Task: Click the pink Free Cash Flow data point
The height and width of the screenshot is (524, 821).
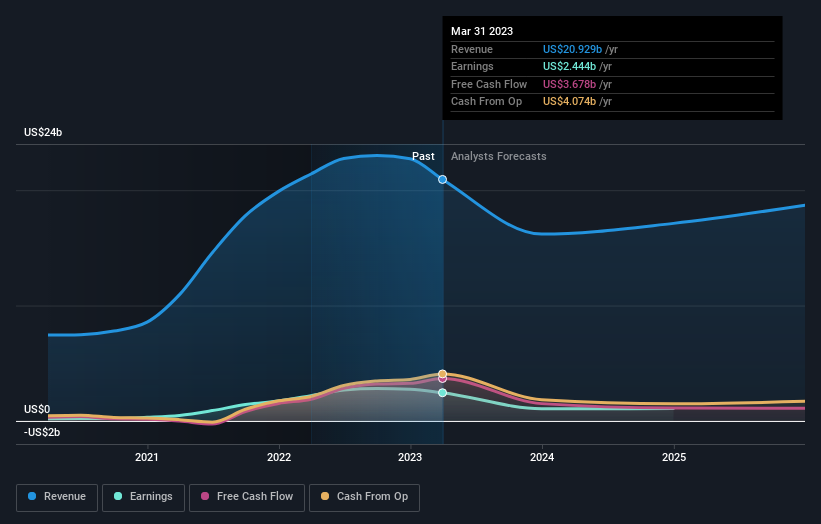Action: [x=442, y=380]
